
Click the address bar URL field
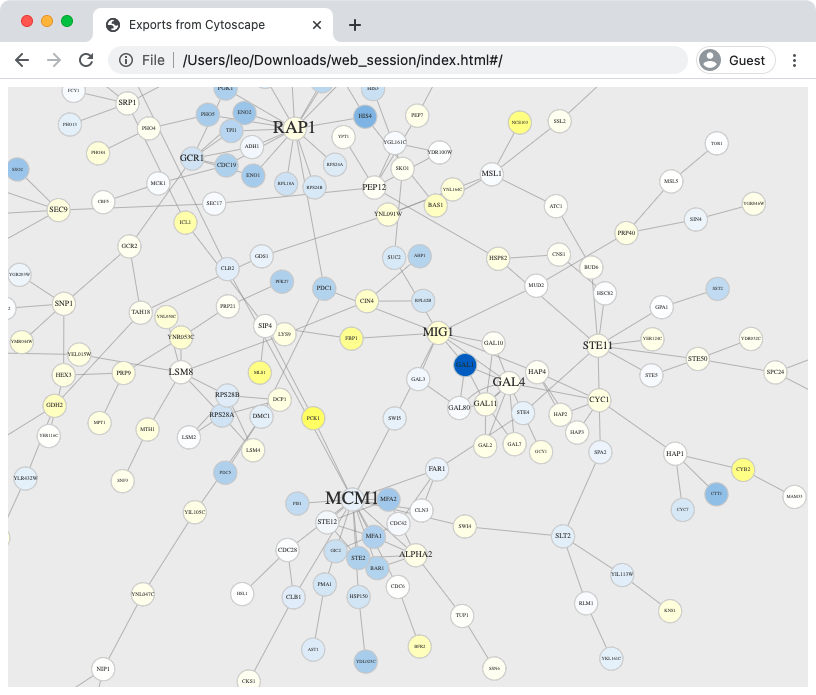coord(400,60)
